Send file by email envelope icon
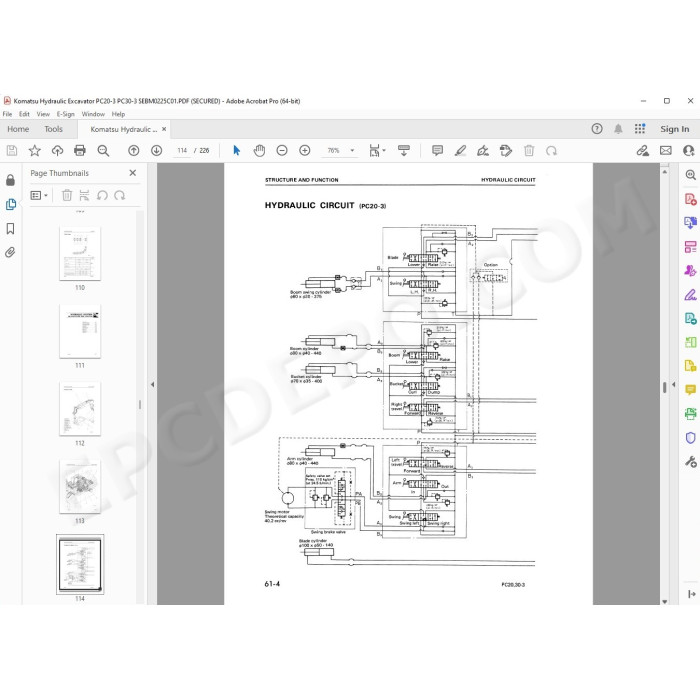Viewport: 700px width, 700px height. pyautogui.click(x=666, y=150)
